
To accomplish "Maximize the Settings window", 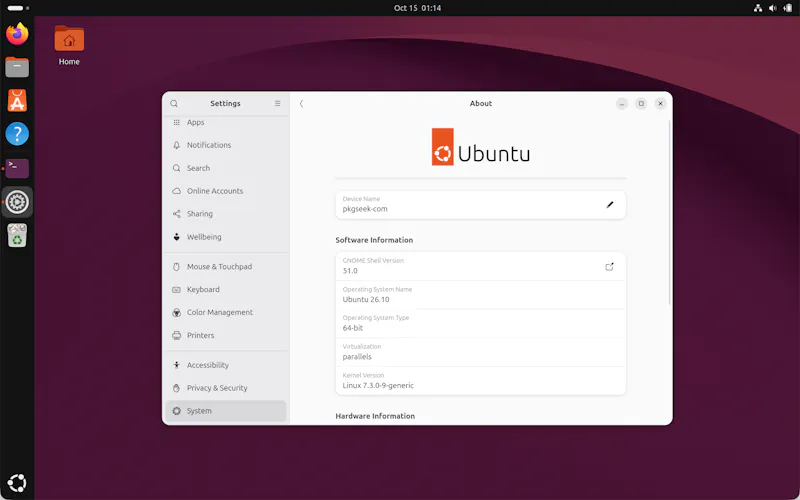I will tap(641, 104).
